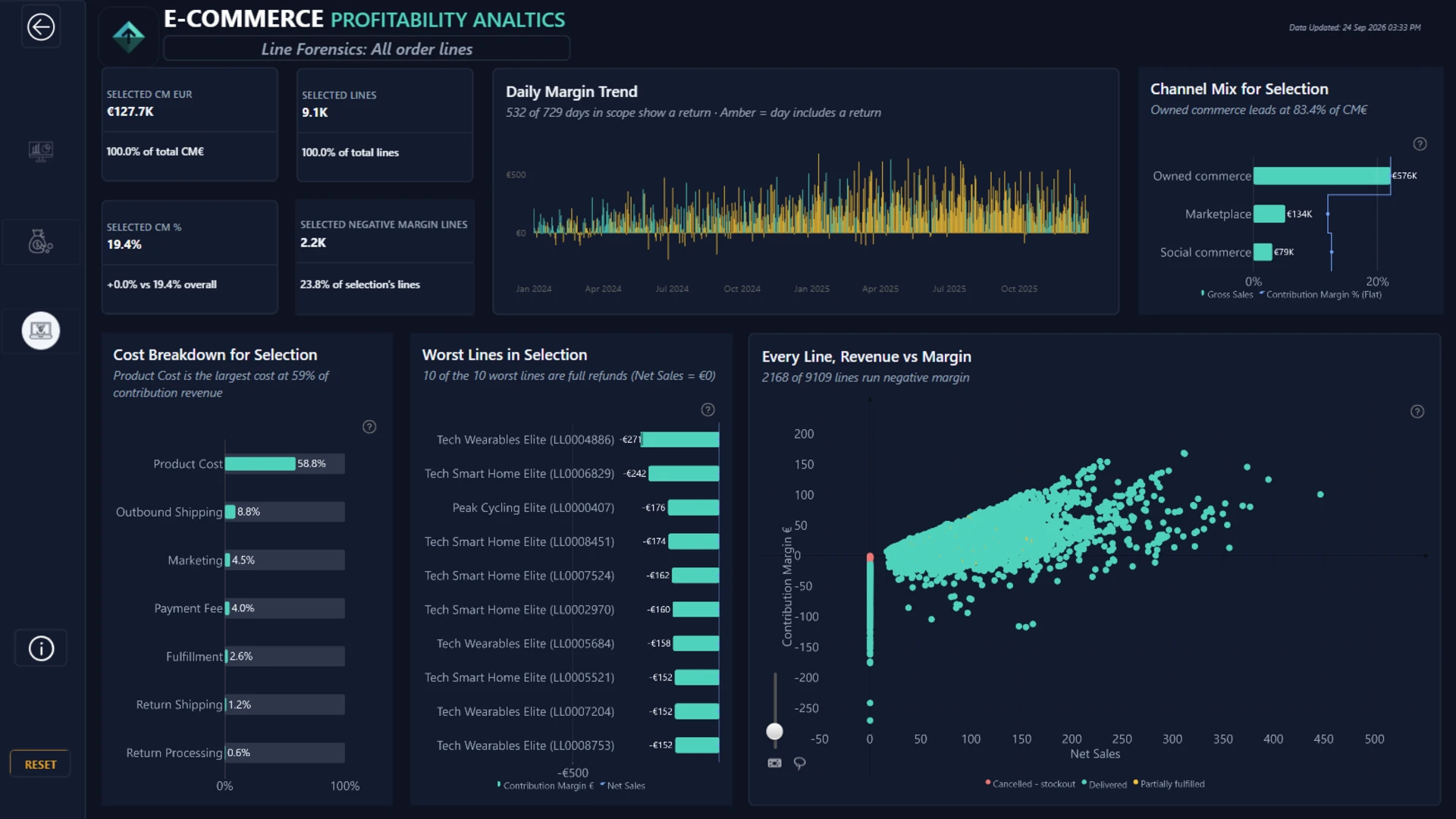1456x819 pixels.
Task: Click the Tech Wearables Elite LL0008753 row
Action: [570, 745]
